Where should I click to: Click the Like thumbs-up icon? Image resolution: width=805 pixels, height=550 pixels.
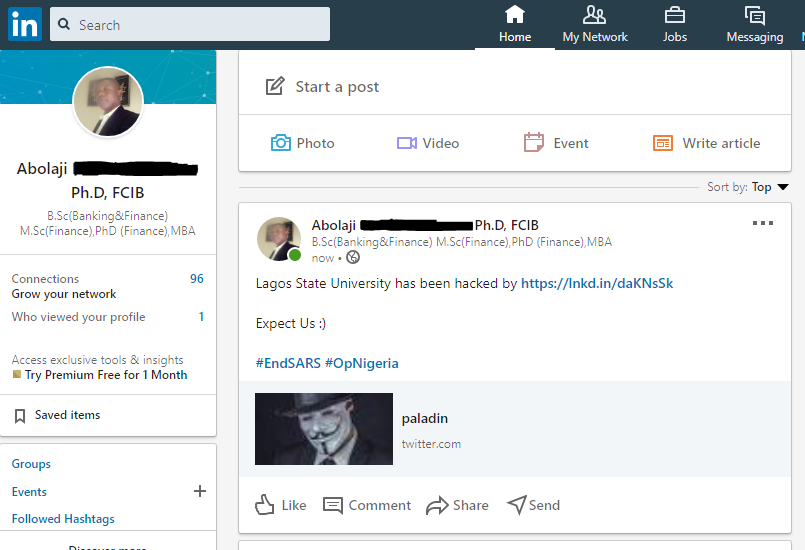coord(264,505)
